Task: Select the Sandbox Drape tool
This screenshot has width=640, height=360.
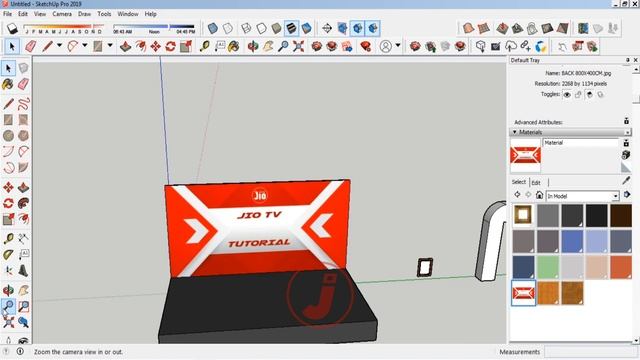Action: [x=532, y=28]
